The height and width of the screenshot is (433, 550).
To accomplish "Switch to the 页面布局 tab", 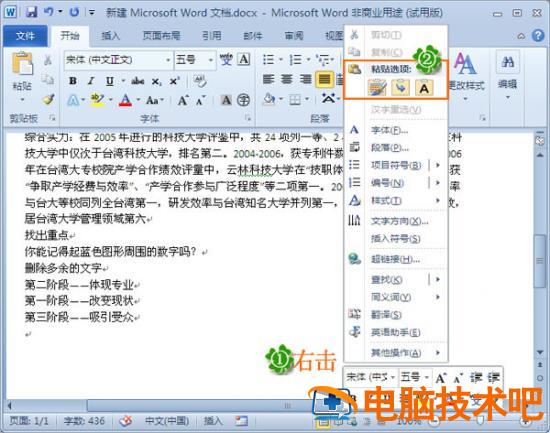I will (x=161, y=36).
